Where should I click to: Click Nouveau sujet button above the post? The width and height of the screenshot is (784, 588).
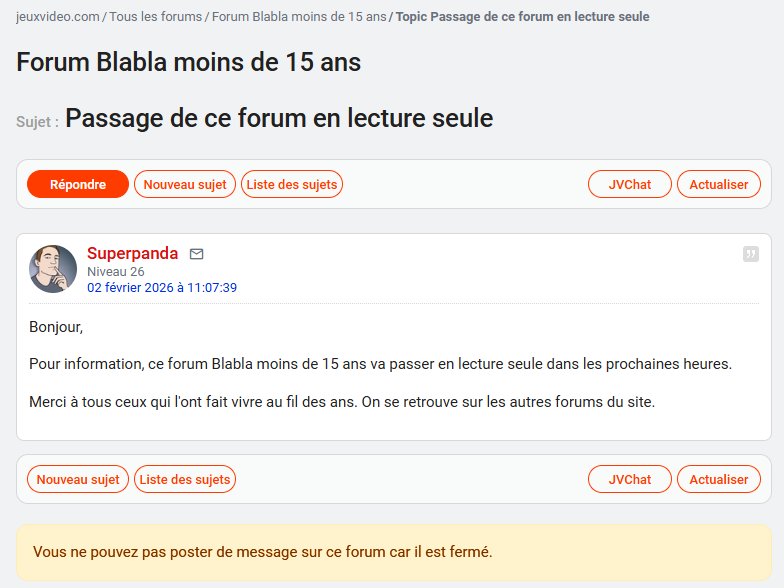pos(185,185)
